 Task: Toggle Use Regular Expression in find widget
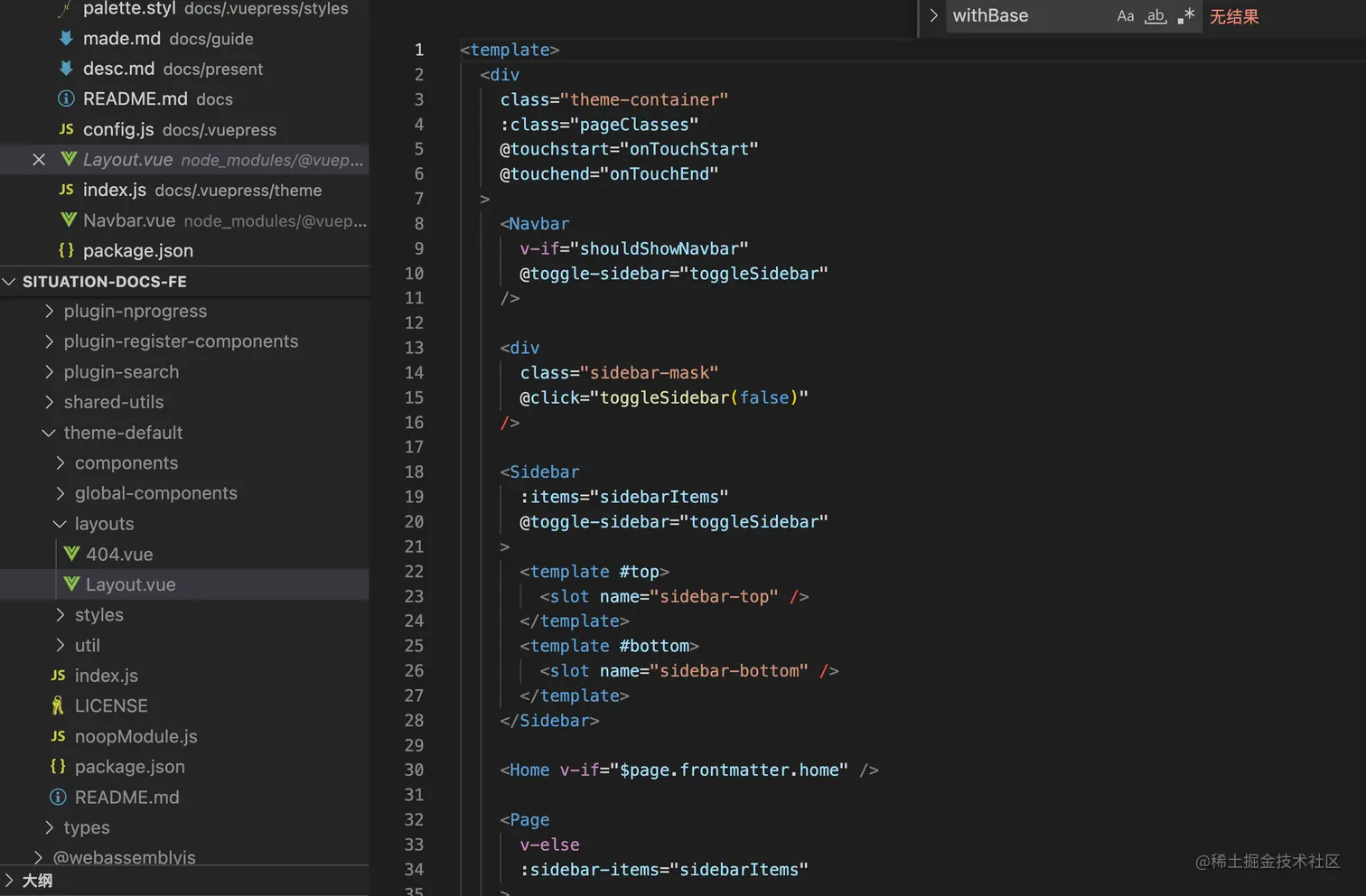1186,16
